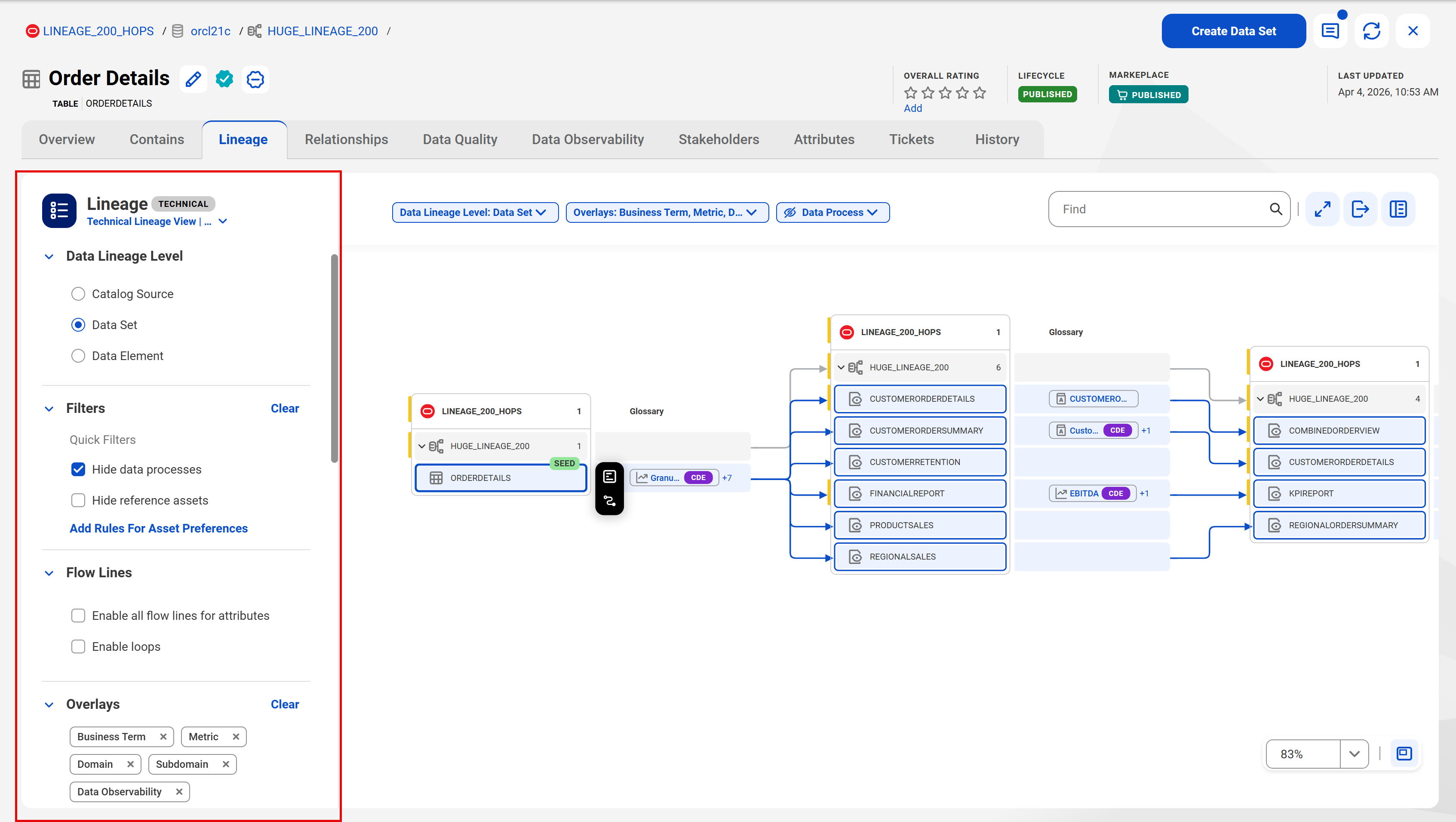1456x822 pixels.
Task: Open the History tab
Action: click(997, 140)
